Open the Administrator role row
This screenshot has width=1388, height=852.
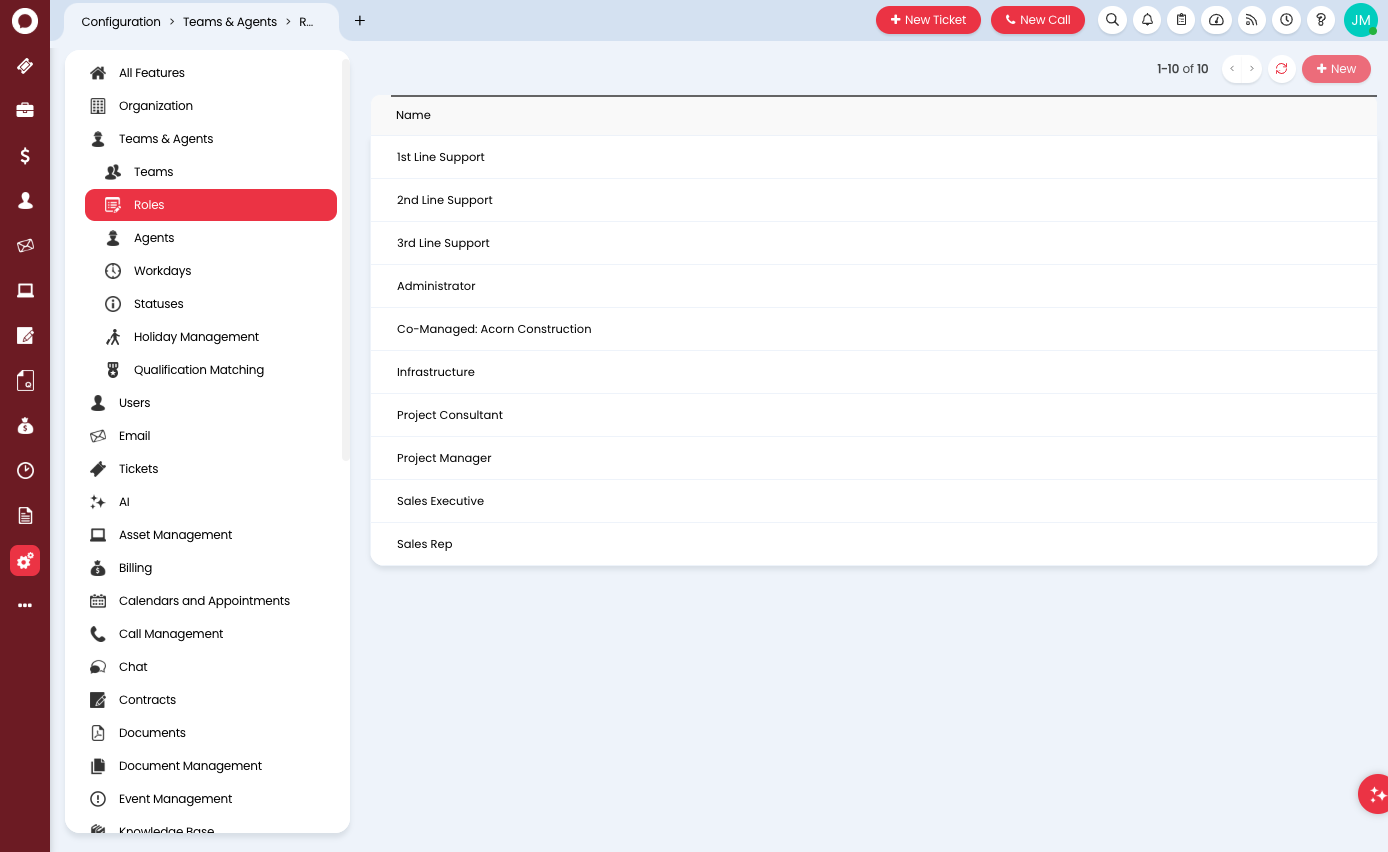click(x=874, y=286)
